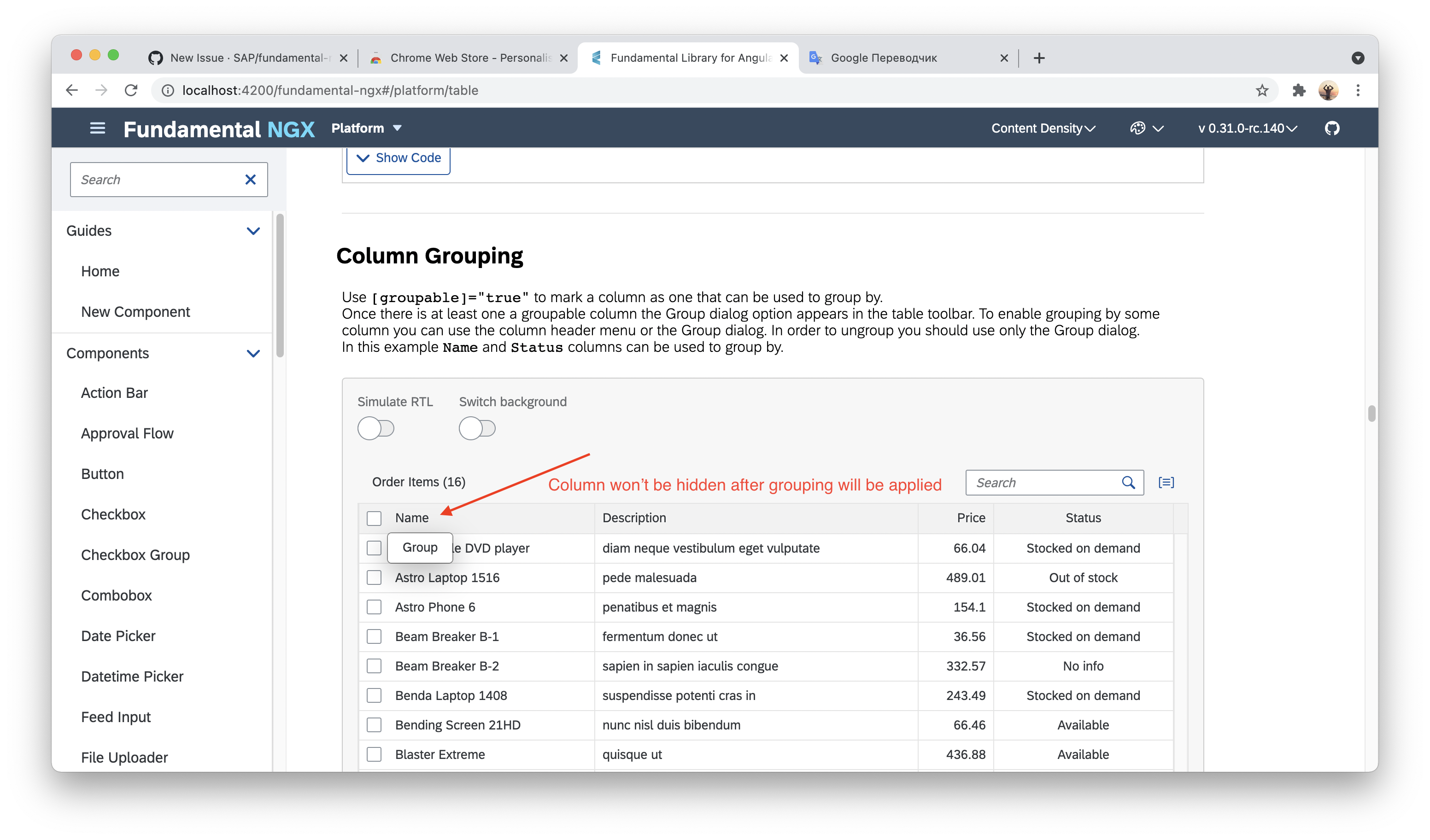Close the Google Переводчик tab
Screen dimensions: 1430x840
(1004, 58)
